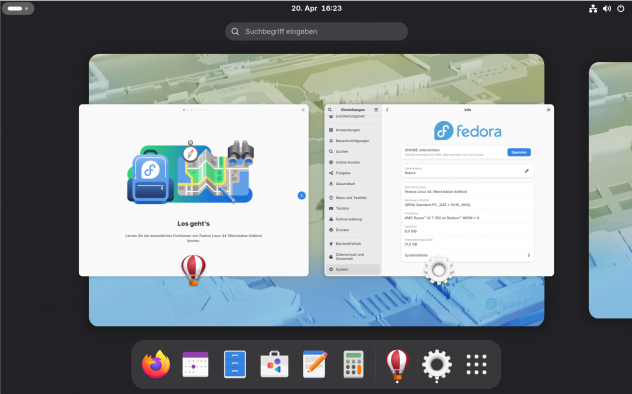Select the Tour balloon icon in the dock
Screen dimensions: 632x394
[x=397, y=365]
